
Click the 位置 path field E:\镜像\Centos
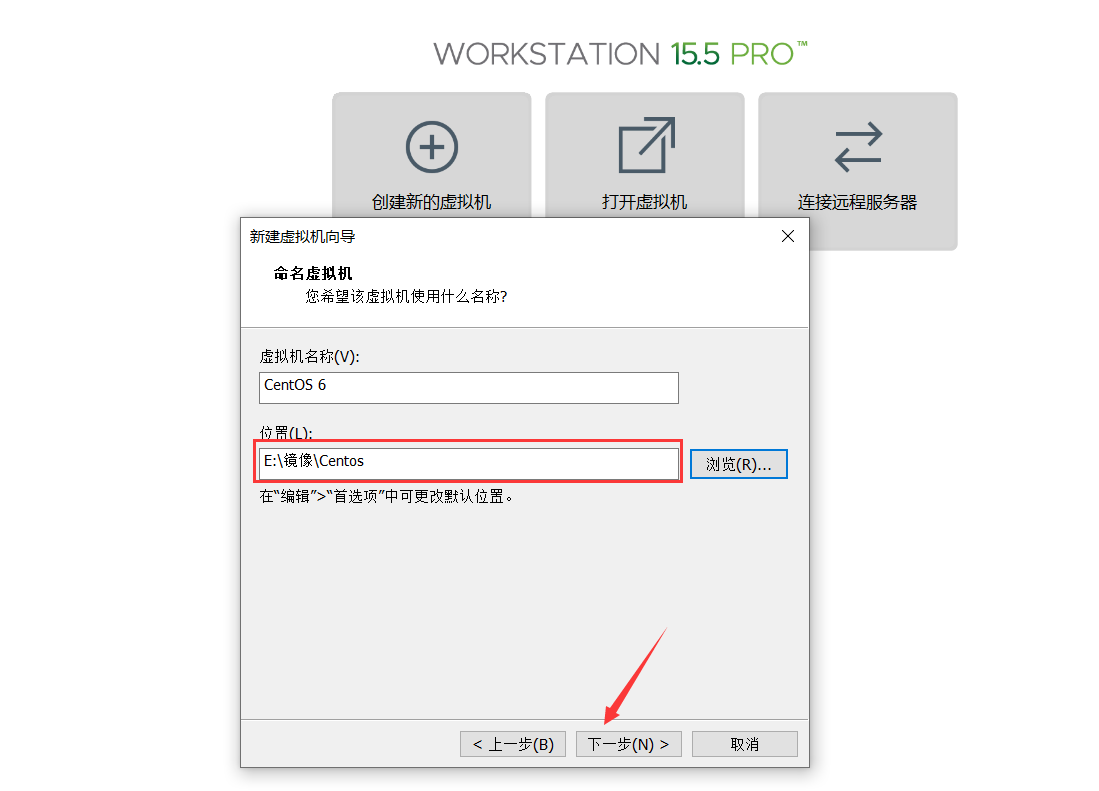(468, 462)
